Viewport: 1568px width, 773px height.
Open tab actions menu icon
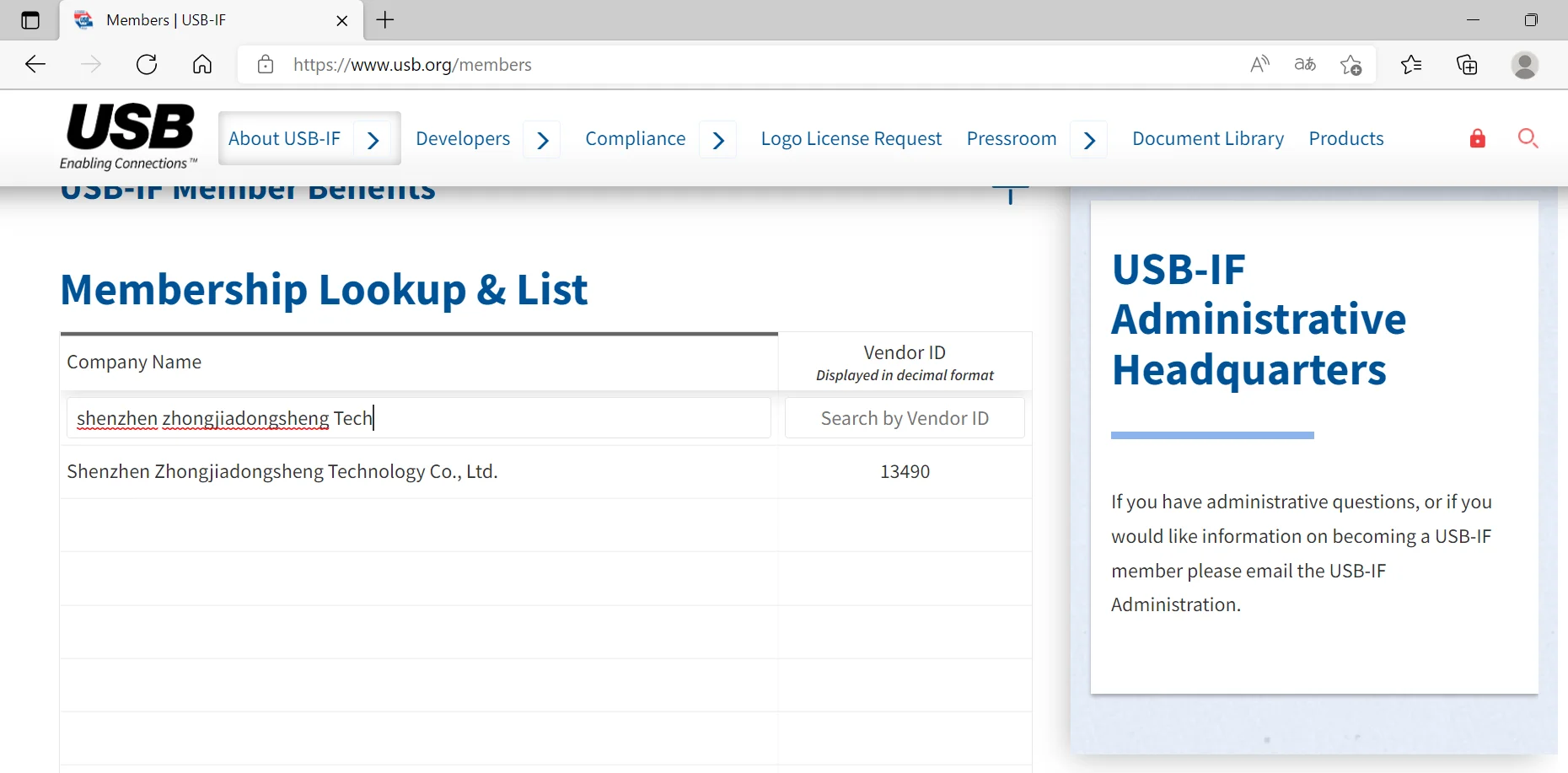(30, 20)
